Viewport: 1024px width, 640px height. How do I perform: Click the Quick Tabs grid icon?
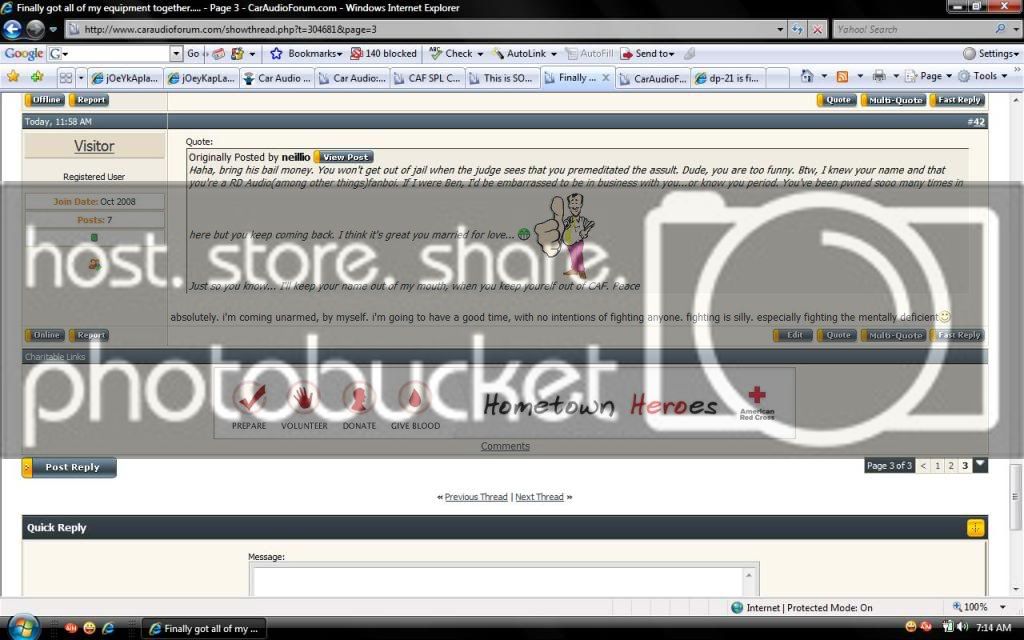[x=66, y=78]
